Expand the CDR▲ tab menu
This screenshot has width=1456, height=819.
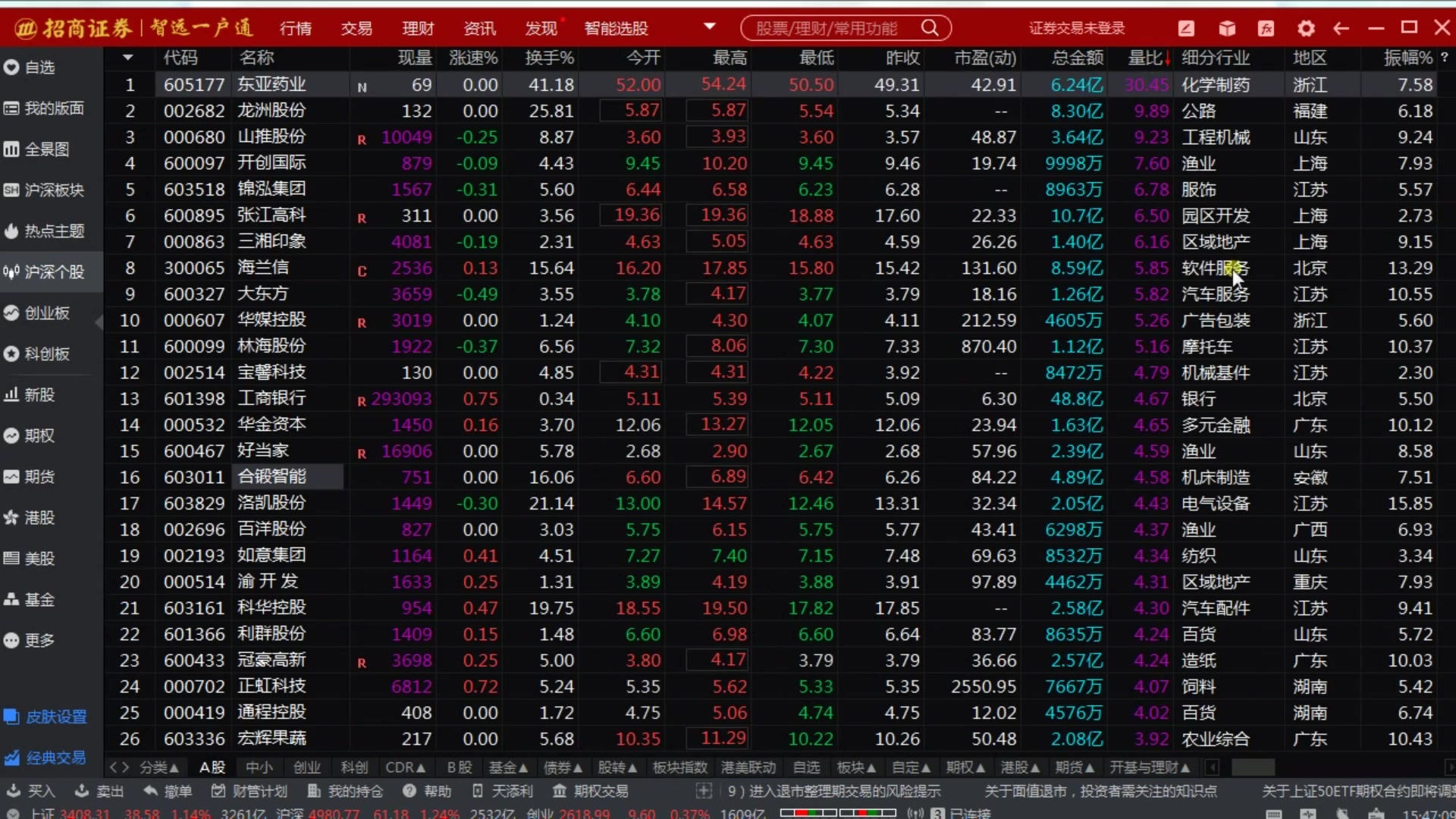406,767
